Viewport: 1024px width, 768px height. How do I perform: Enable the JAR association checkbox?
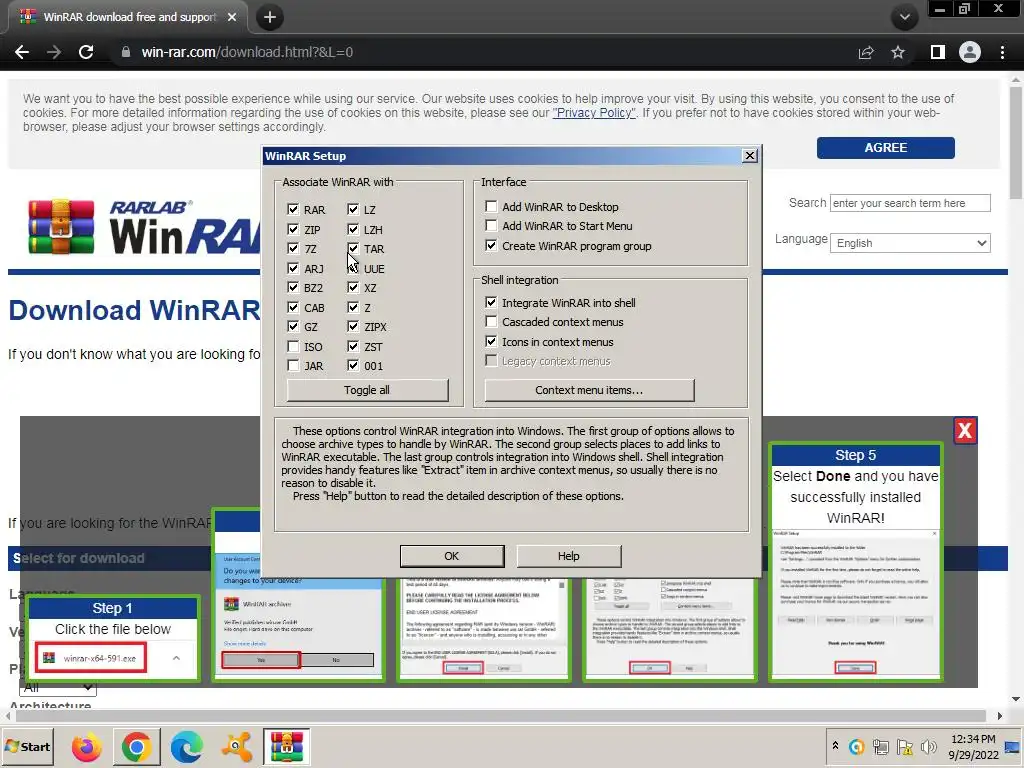pyautogui.click(x=293, y=366)
